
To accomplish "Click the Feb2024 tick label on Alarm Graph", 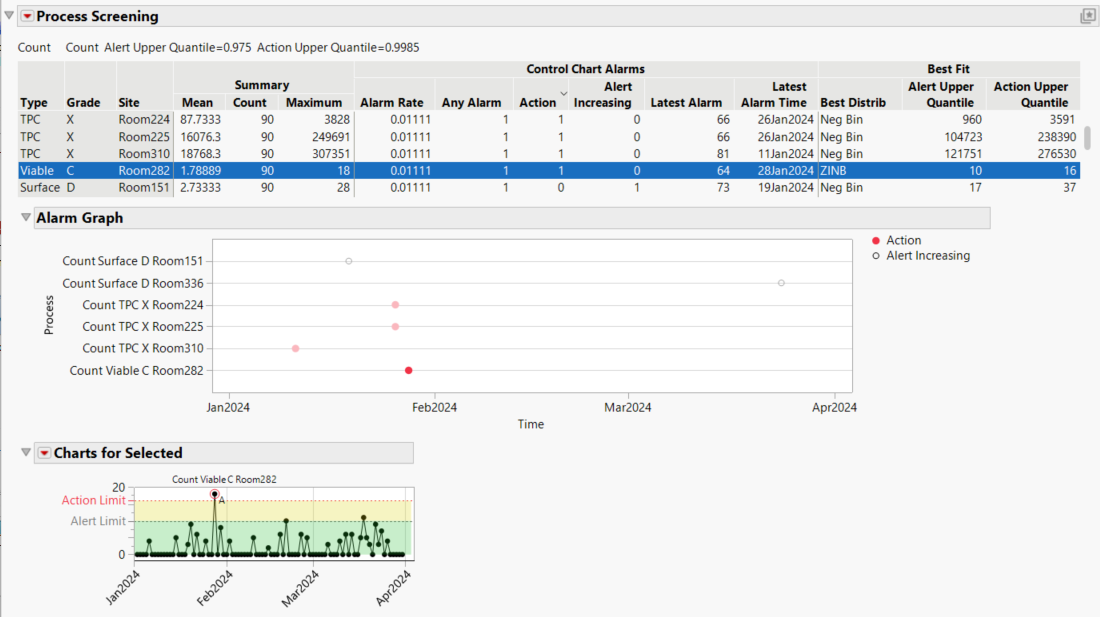I will [434, 407].
